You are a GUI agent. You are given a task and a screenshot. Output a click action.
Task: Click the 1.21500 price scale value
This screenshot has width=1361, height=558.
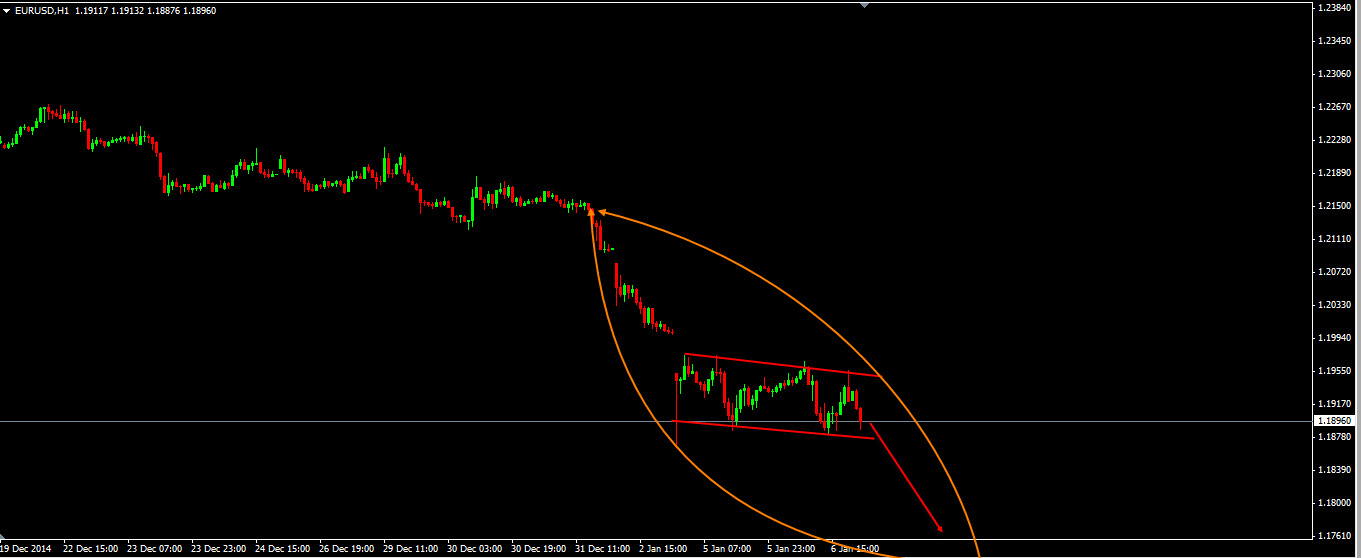click(1334, 206)
